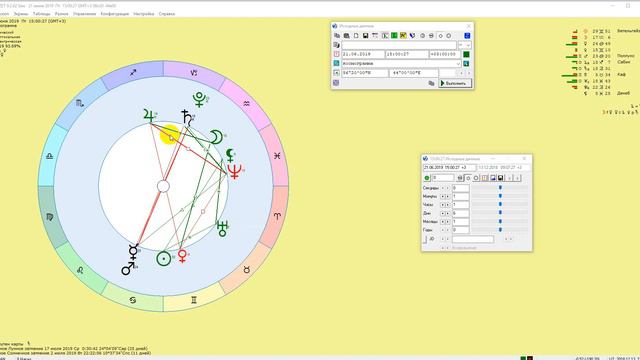640x360 pixels.
Task: Click the forward stepper arrow for Минуты
Action: [x=447, y=196]
